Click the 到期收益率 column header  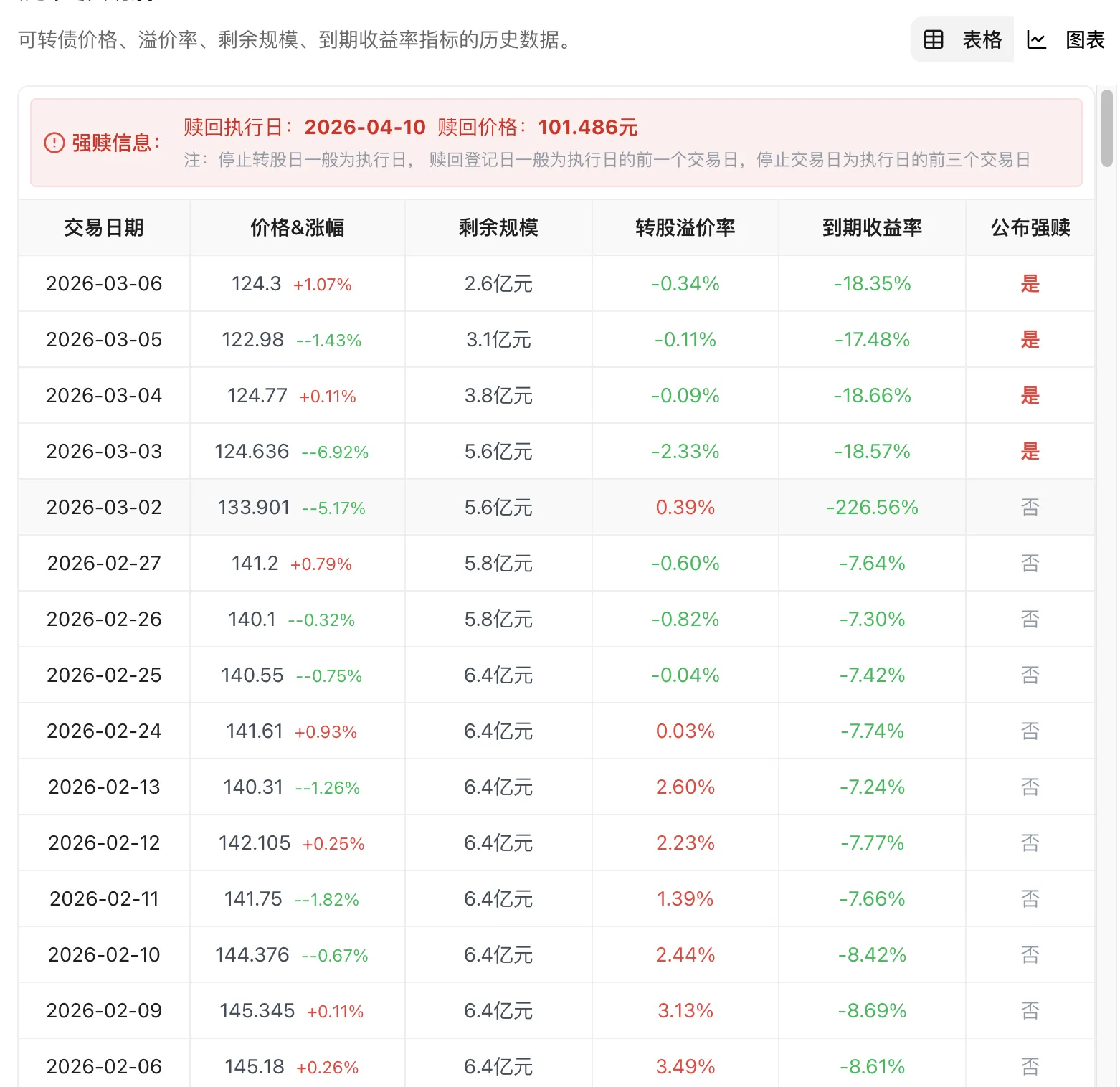pyautogui.click(x=872, y=227)
